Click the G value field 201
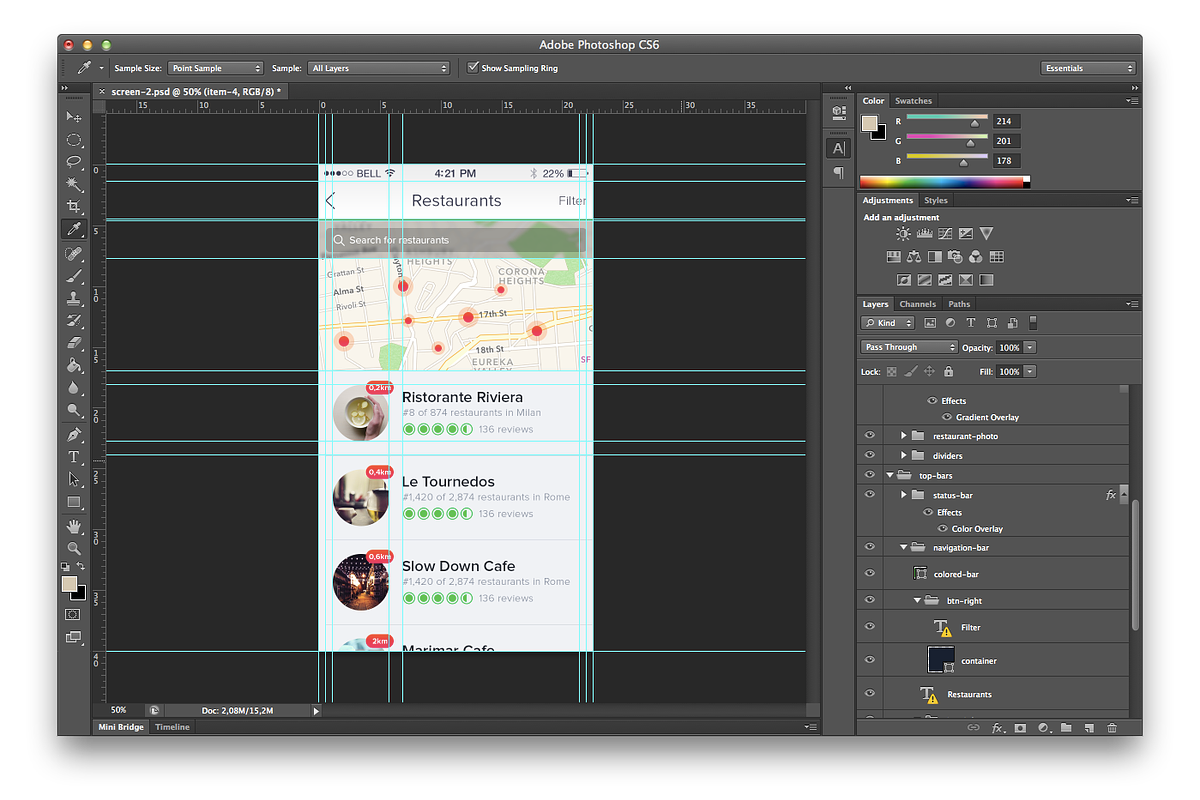Screen dimensions: 1200x800 click(1006, 141)
